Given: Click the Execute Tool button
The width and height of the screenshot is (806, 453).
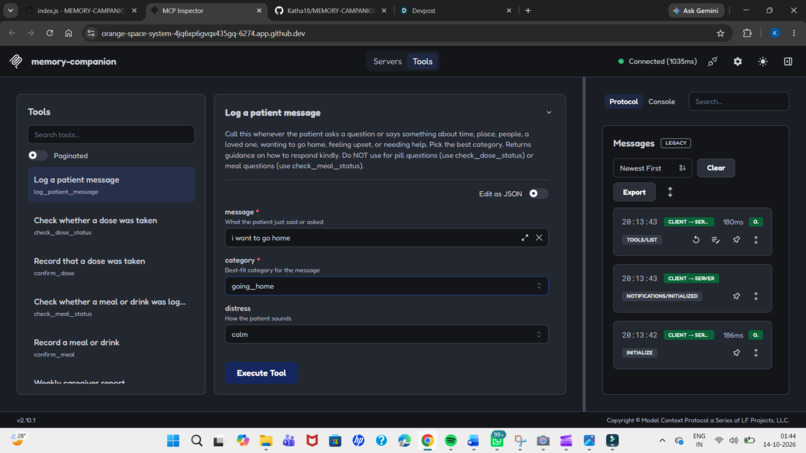Looking at the screenshot, I should pyautogui.click(x=261, y=373).
